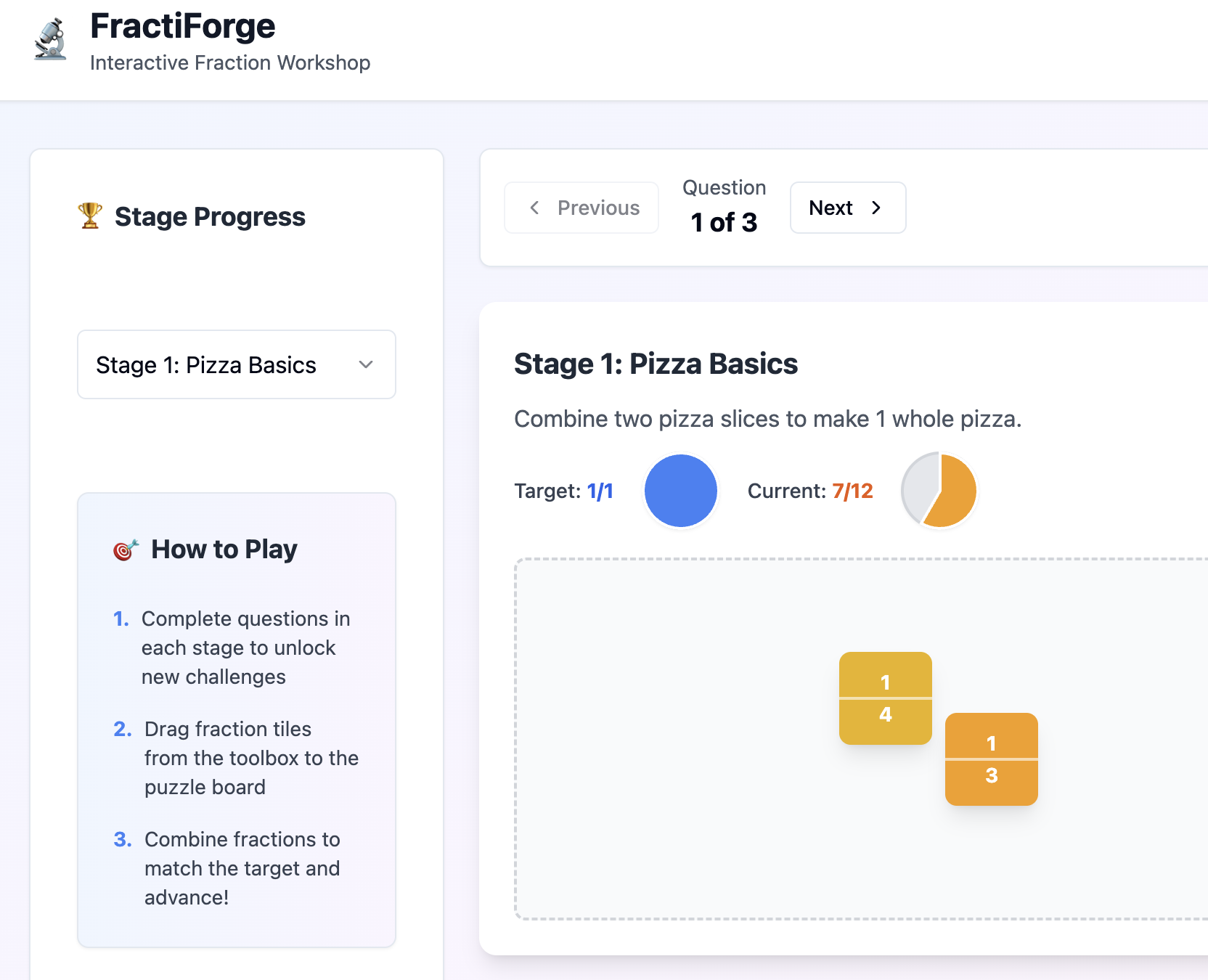The width and height of the screenshot is (1208, 980).
Task: Open the Stage 1: Pizza Basics dropdown
Action: (236, 364)
